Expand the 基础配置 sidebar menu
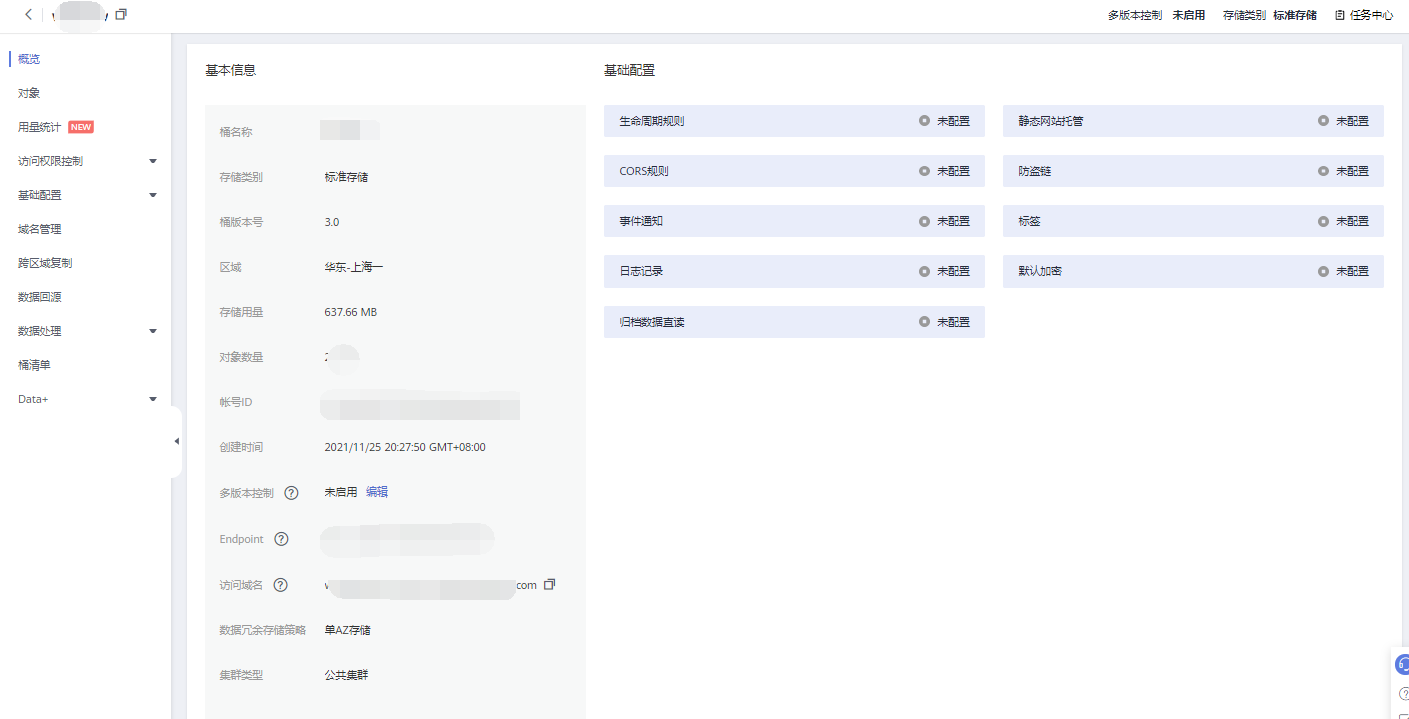The height and width of the screenshot is (719, 1409). point(153,195)
